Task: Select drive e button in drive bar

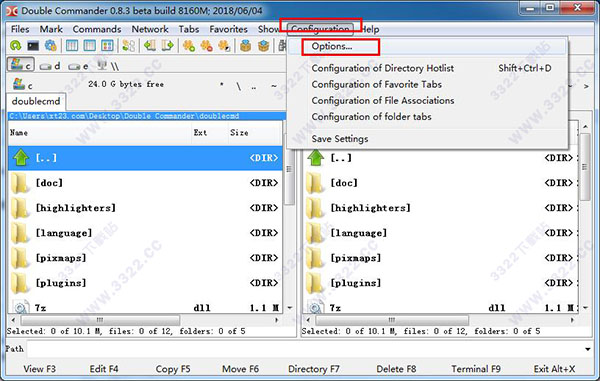Action: click(x=78, y=66)
